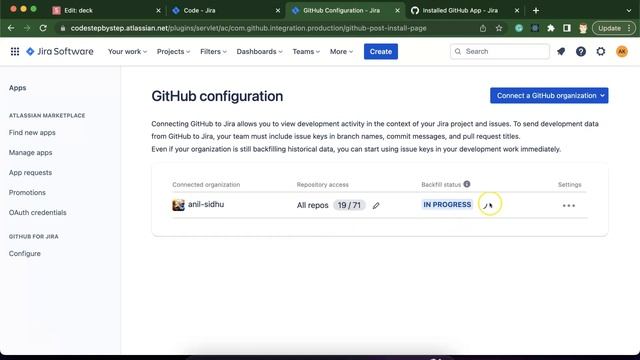Close the 'Edit: deck' tab
The image size is (640, 360).
[158, 11]
